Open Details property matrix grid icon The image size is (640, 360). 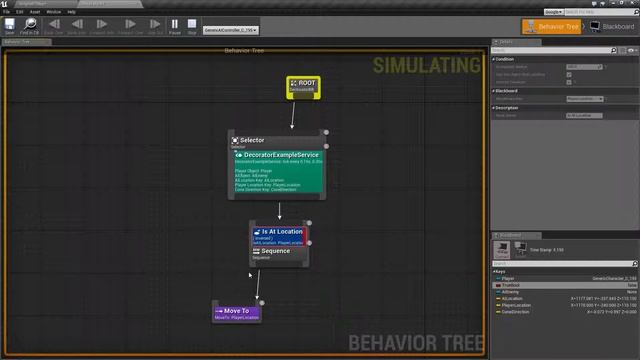click(x=622, y=50)
